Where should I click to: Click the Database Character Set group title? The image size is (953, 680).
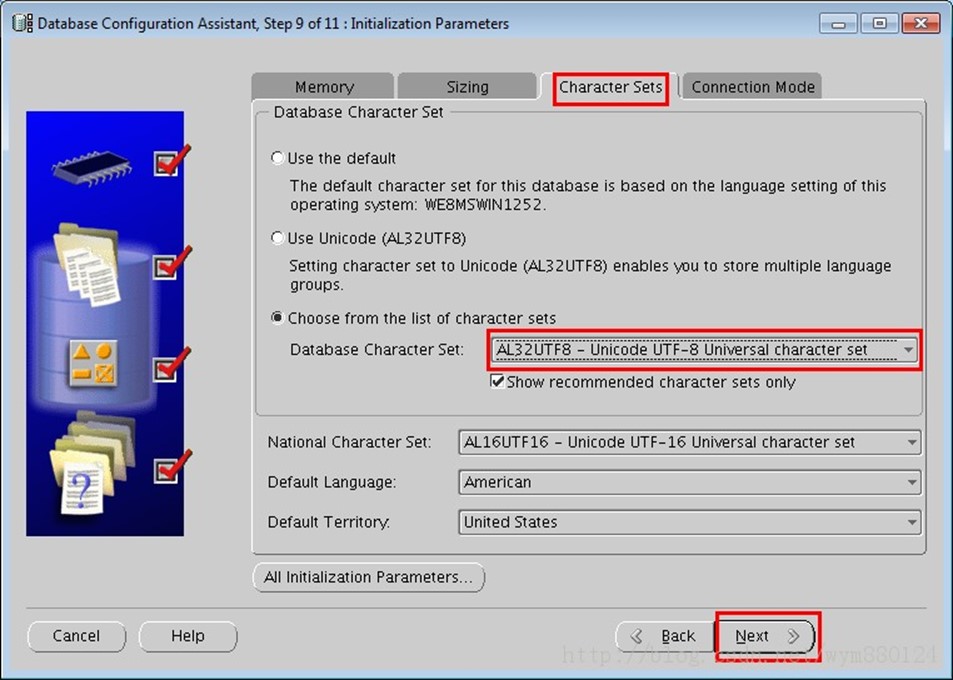click(358, 112)
